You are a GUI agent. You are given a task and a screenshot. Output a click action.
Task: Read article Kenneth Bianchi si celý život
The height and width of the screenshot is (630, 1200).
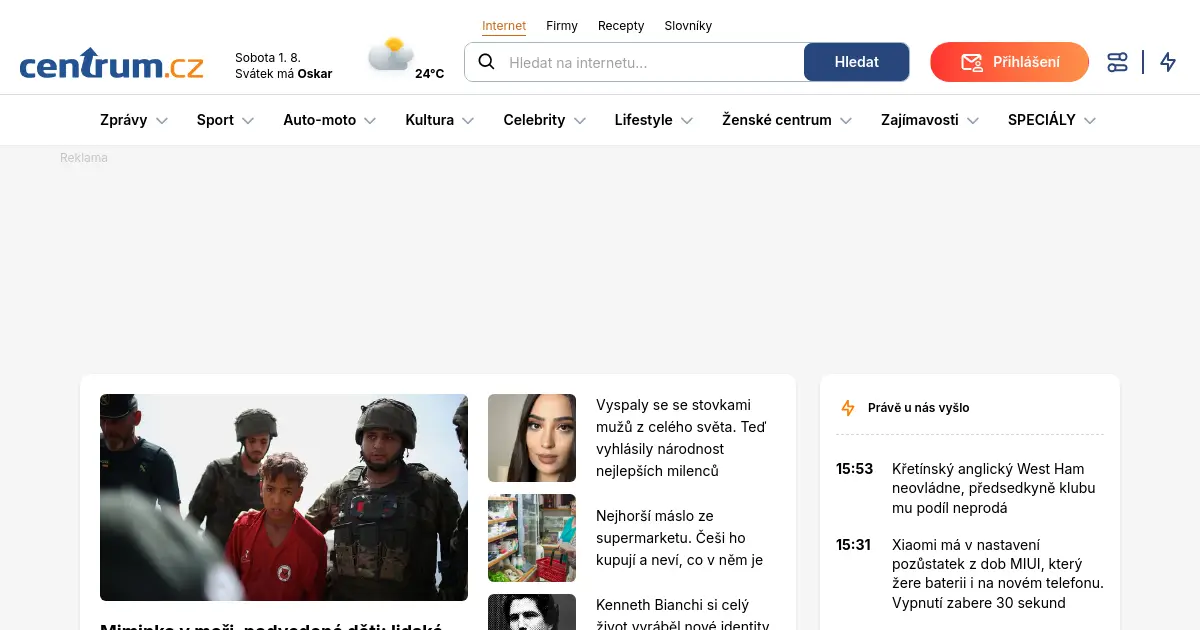pyautogui.click(x=683, y=615)
